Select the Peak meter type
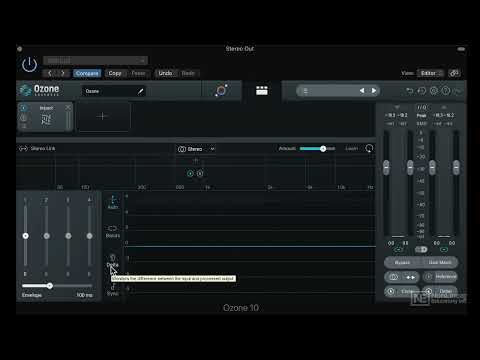 pyautogui.click(x=421, y=115)
